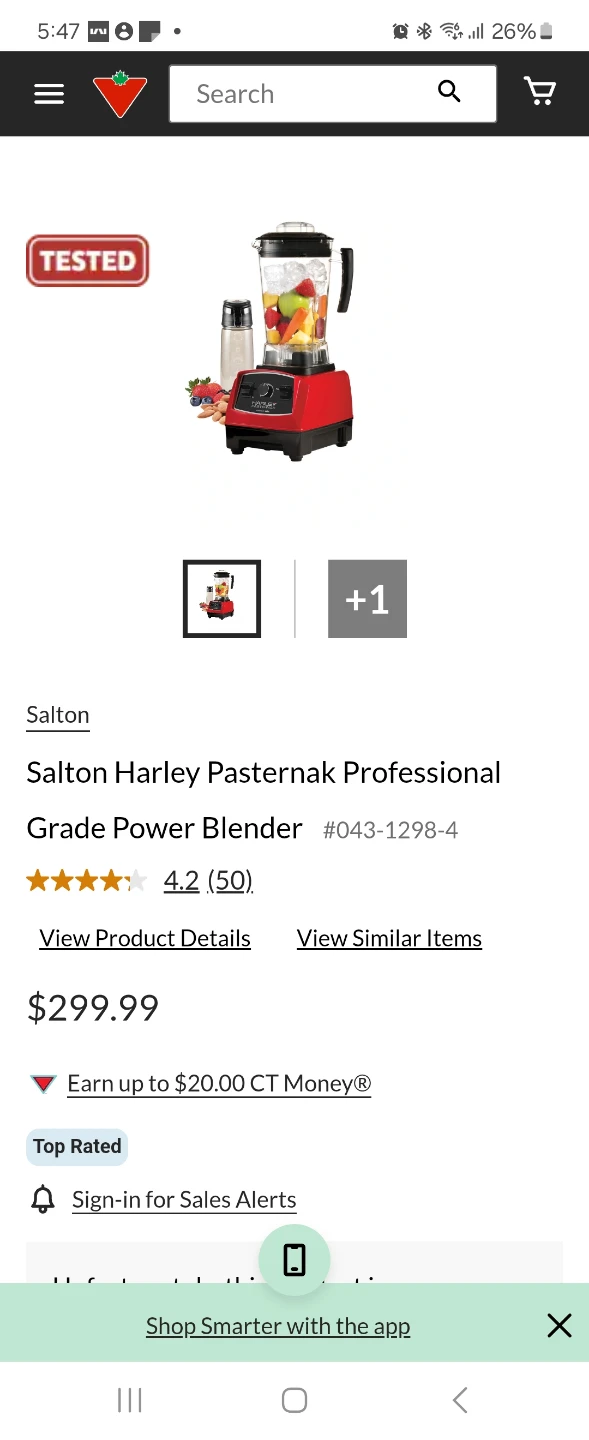589x1440 pixels.
Task: Select the first blender image thumbnail
Action: coord(222,598)
